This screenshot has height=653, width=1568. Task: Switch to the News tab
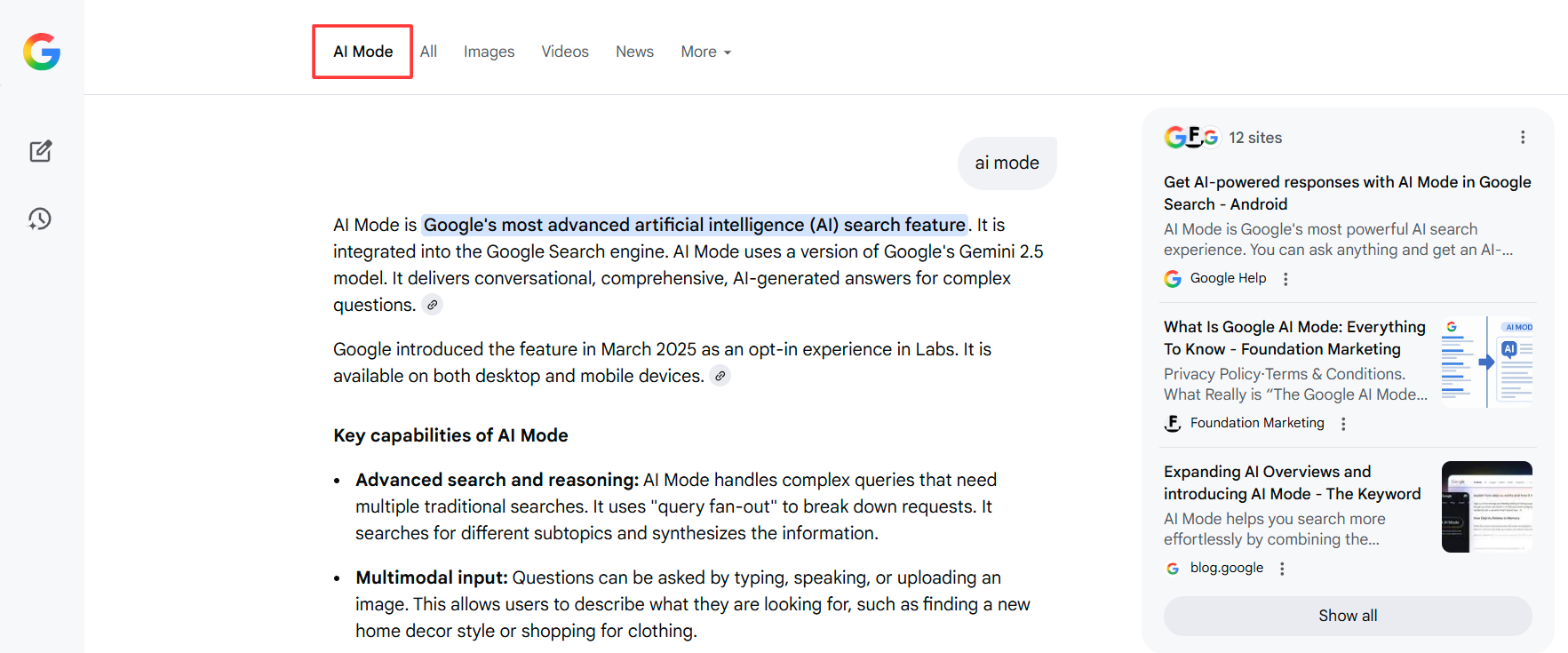(634, 52)
